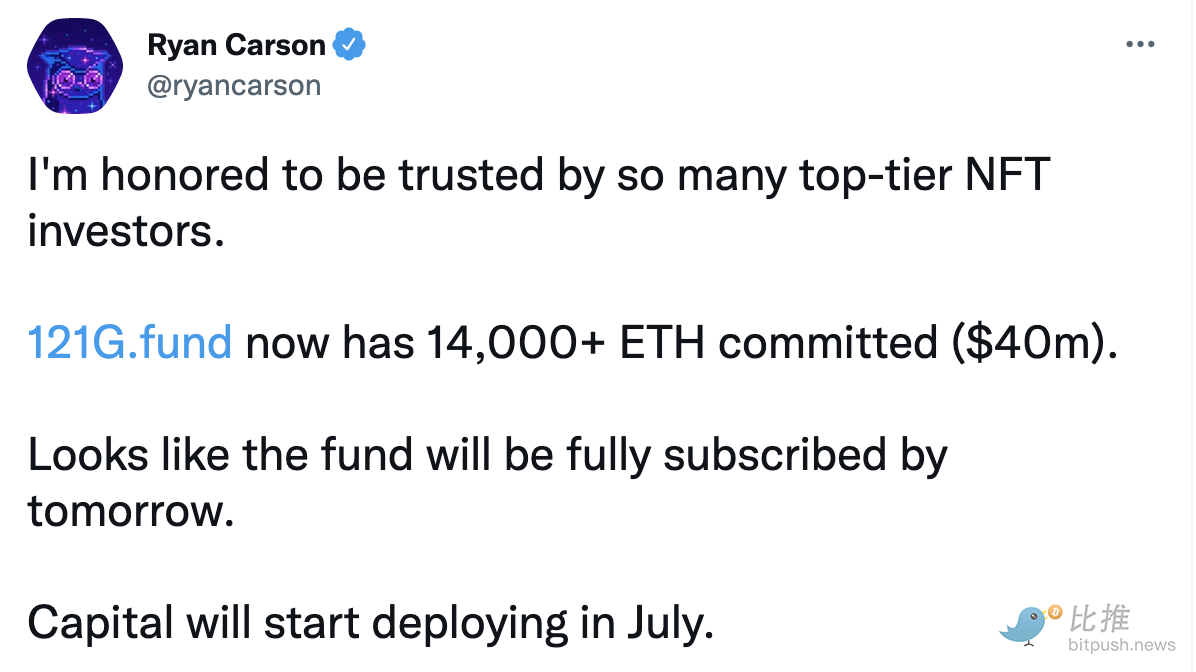Click the word "tomorrow." in the tweet
Image resolution: width=1196 pixels, height=672 pixels.
130,511
